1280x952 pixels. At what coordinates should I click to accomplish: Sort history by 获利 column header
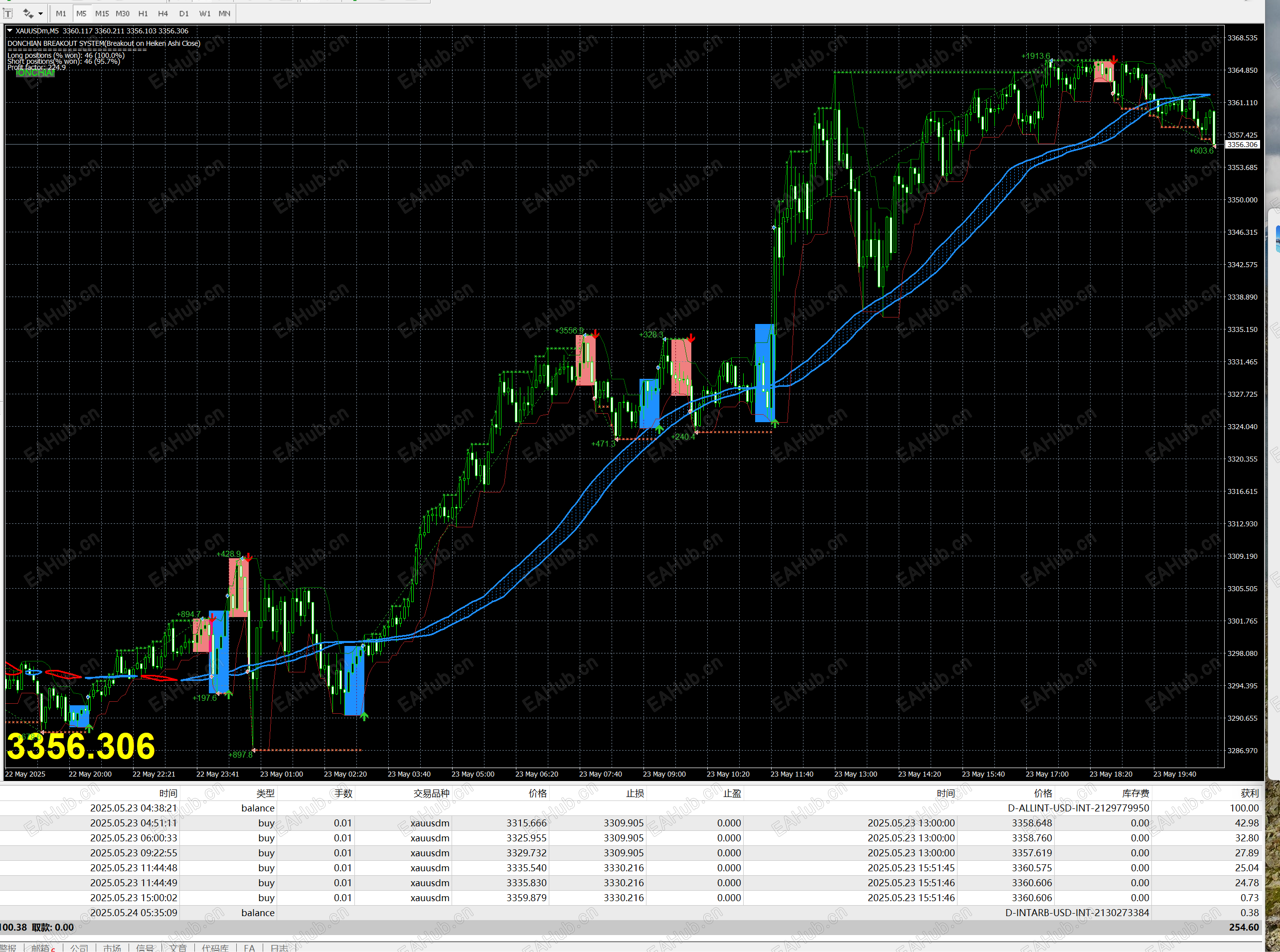click(x=1249, y=793)
